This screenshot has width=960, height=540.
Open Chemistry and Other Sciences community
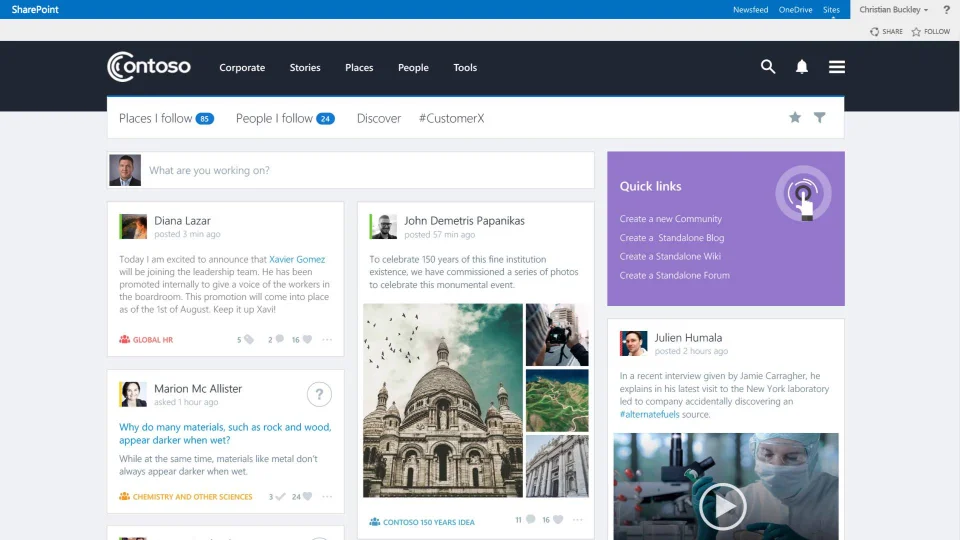tap(186, 497)
